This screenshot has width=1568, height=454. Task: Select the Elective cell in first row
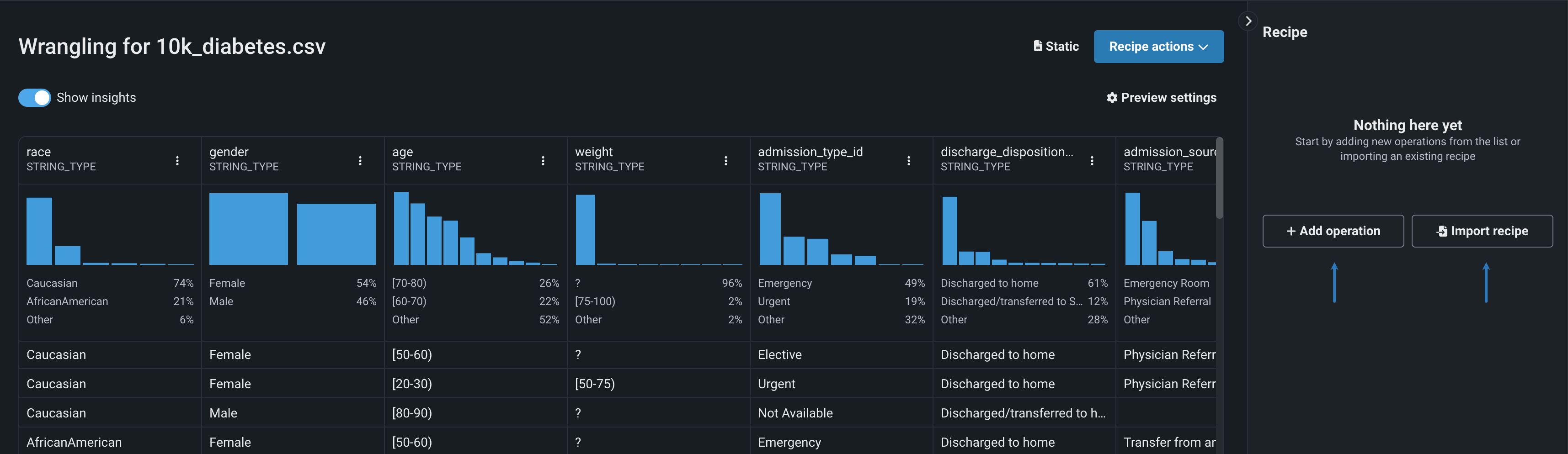[780, 355]
